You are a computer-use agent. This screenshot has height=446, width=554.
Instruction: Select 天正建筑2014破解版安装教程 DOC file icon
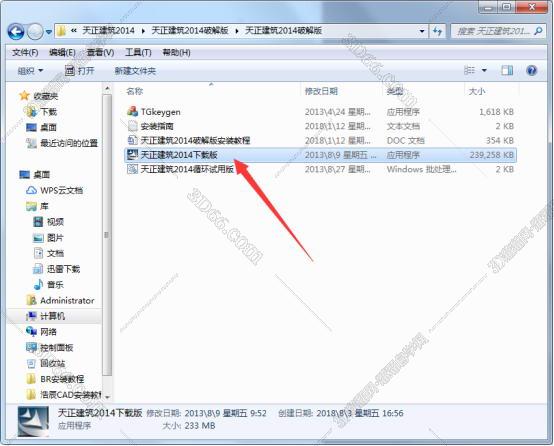tap(132, 140)
